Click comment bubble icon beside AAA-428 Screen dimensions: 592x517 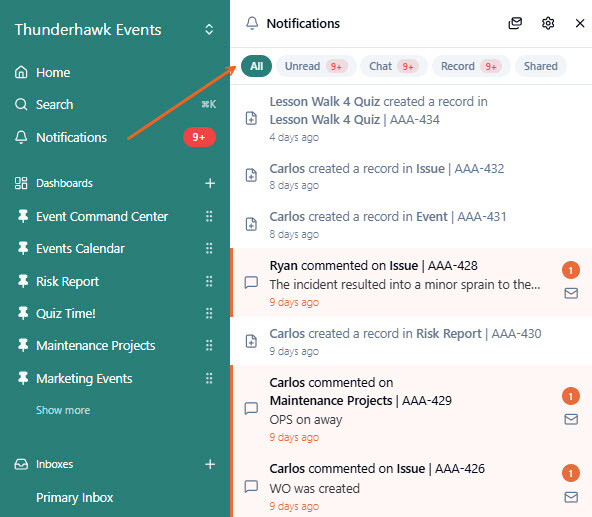251,282
